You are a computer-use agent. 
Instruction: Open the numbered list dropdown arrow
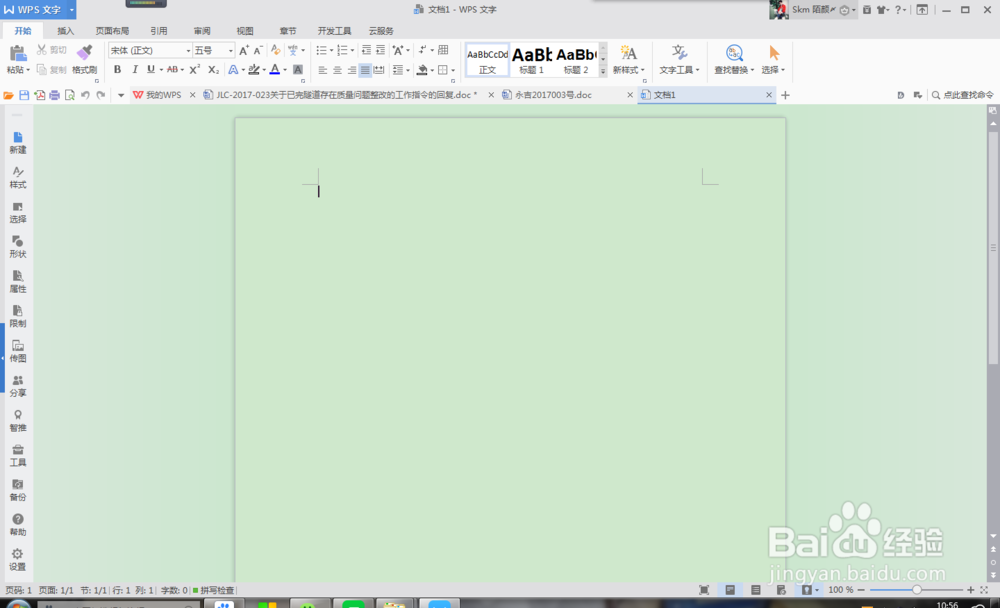352,50
